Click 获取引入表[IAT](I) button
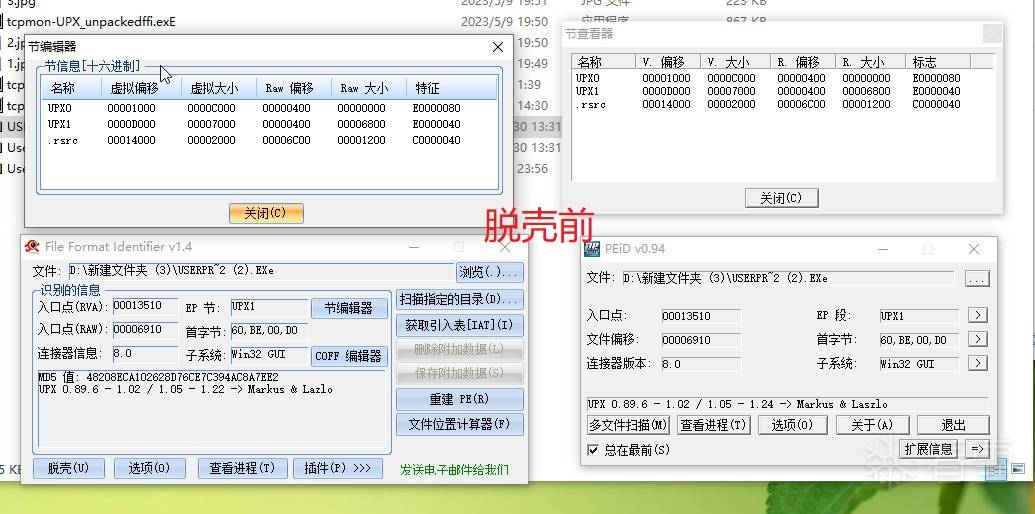This screenshot has width=1035, height=514. 460,325
